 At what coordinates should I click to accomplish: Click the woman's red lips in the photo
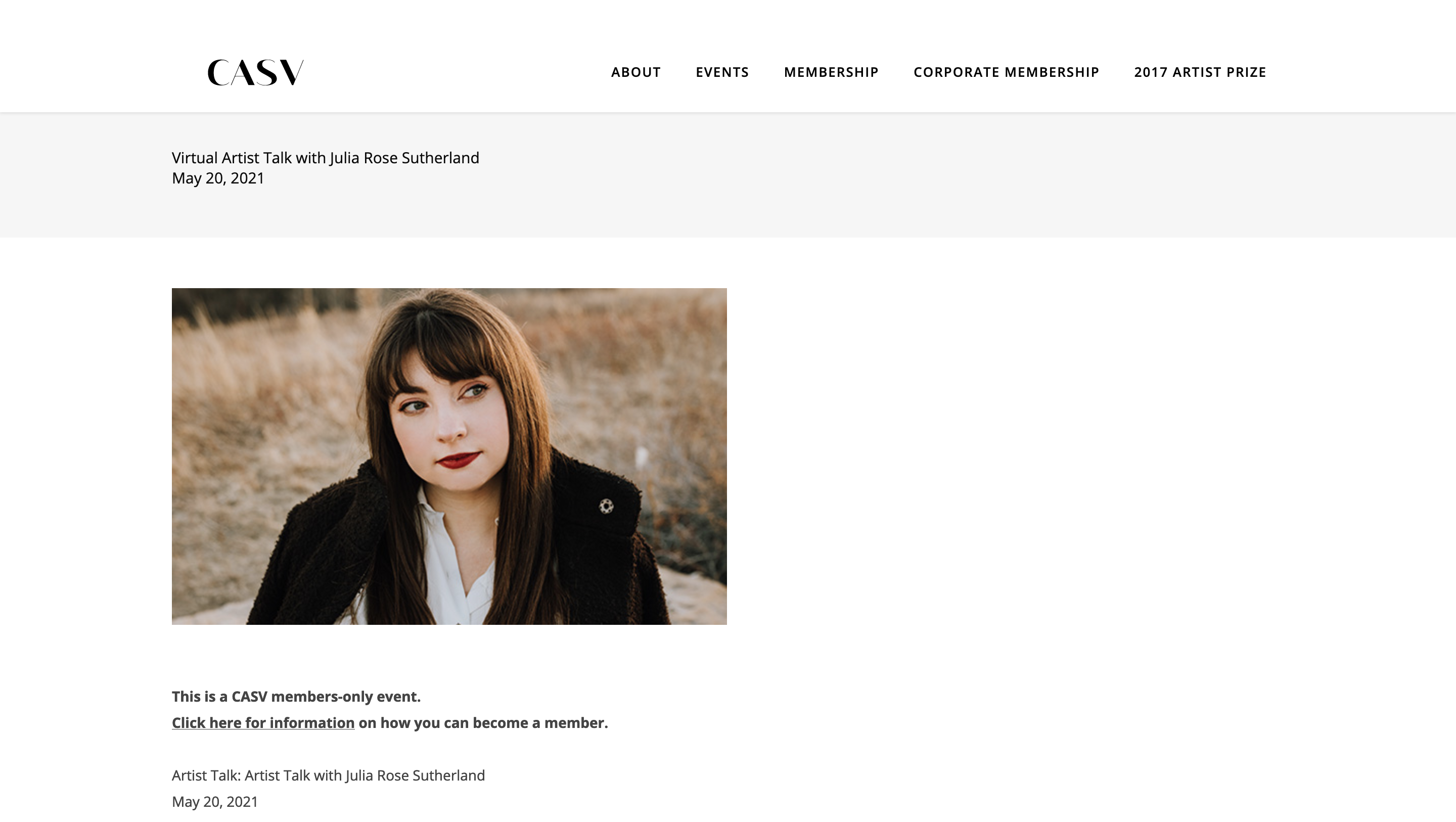[x=458, y=460]
